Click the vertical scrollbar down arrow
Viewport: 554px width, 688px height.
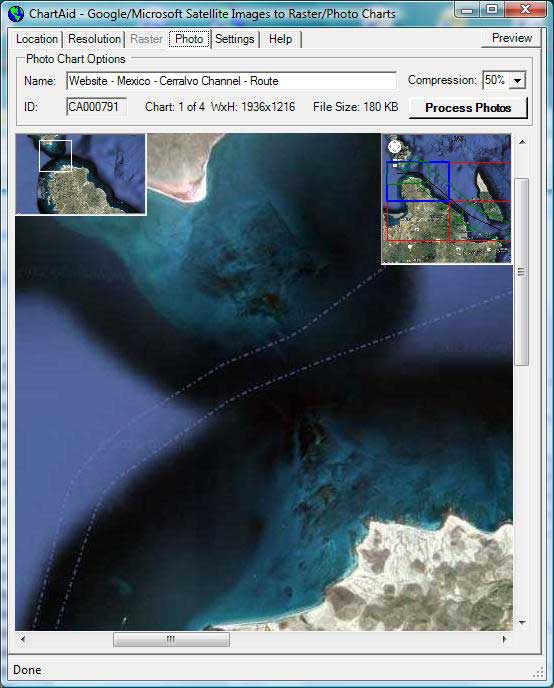(522, 622)
